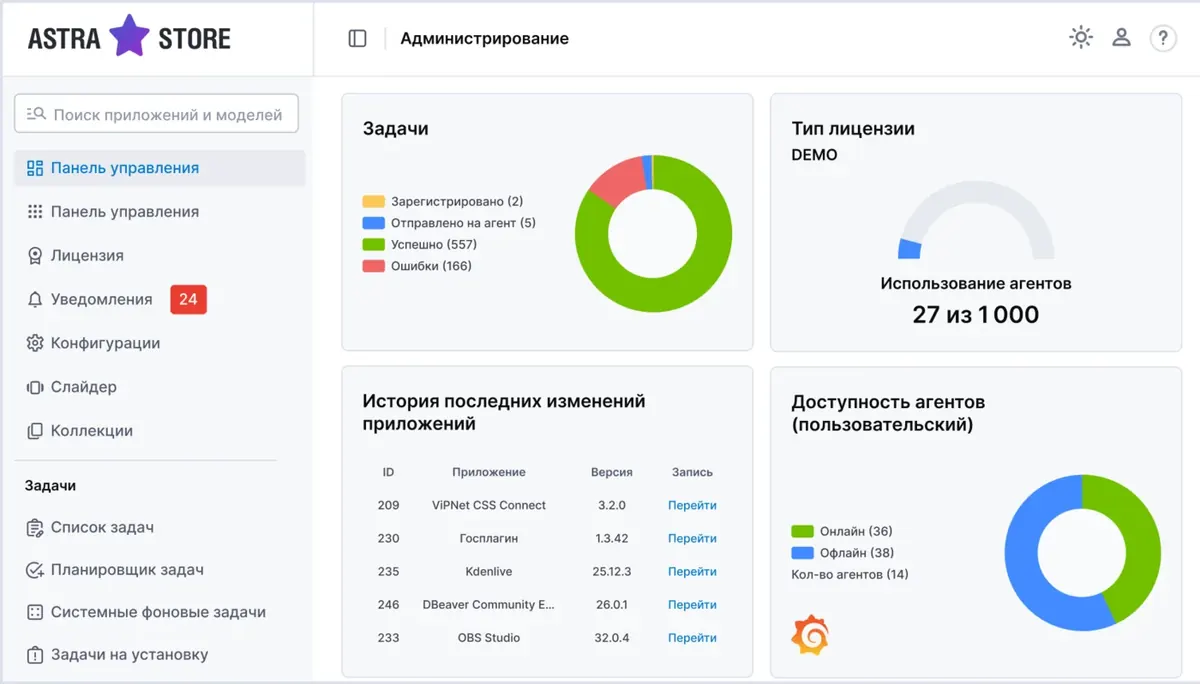Click version 32.0.4 cell
This screenshot has width=1200, height=684.
pyautogui.click(x=612, y=637)
